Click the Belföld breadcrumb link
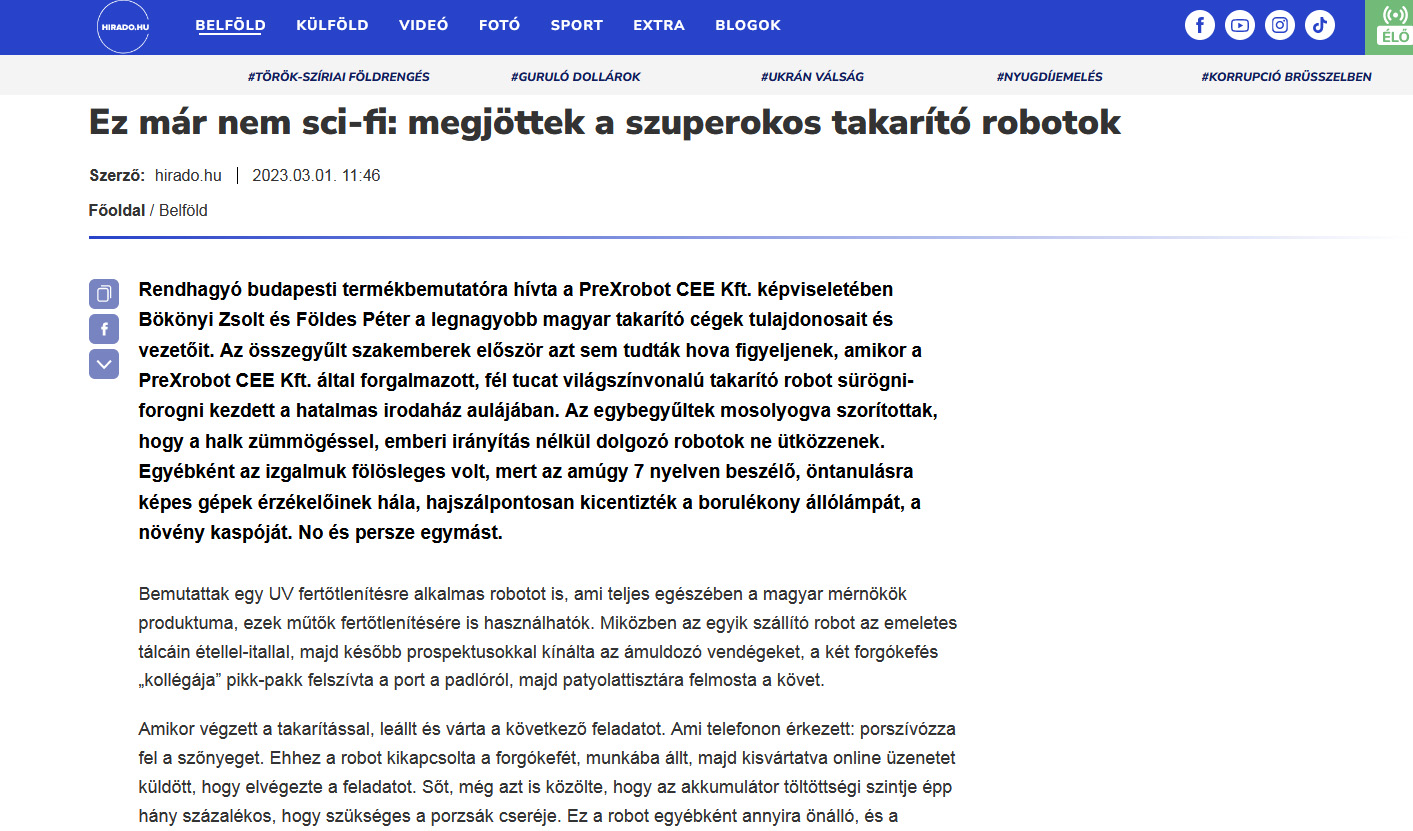Screen dimensions: 1413x831 coord(183,210)
